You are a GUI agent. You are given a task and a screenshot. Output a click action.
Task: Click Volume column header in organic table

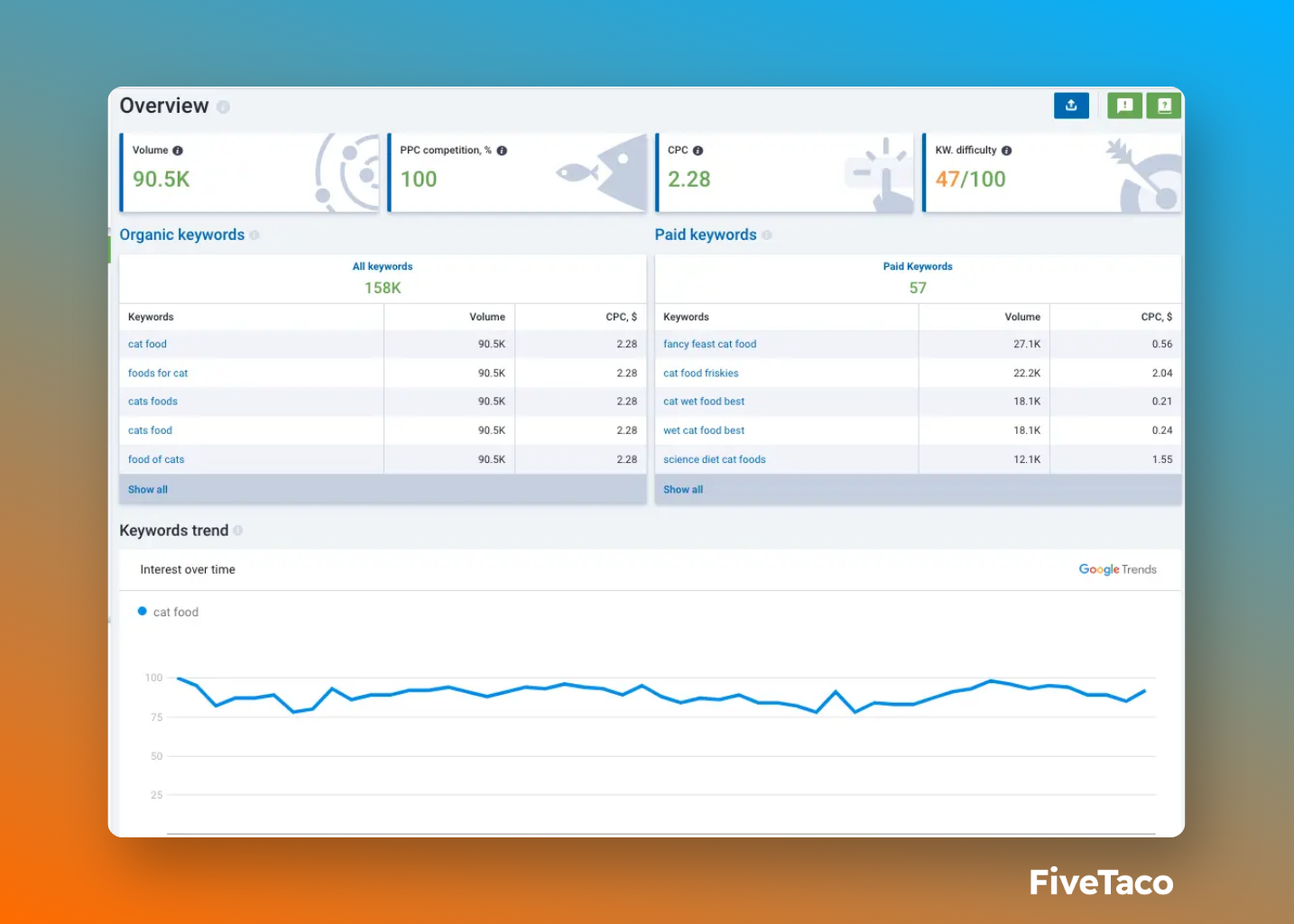(487, 317)
